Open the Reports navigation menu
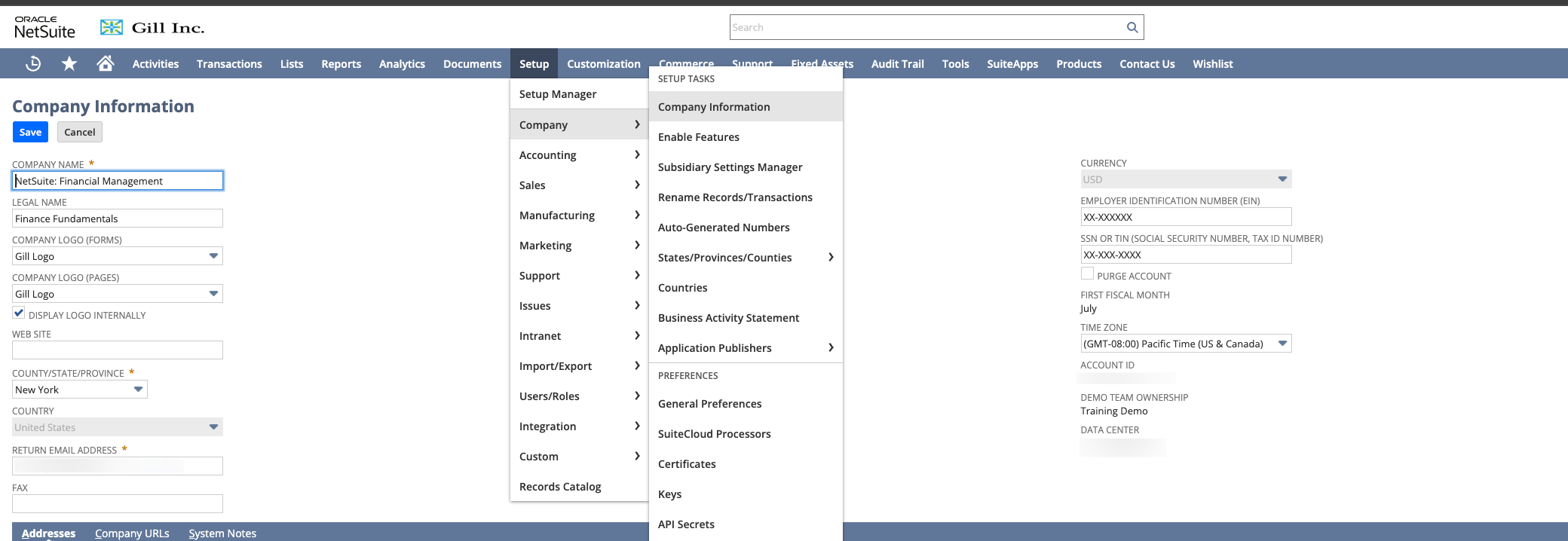Image resolution: width=1568 pixels, height=541 pixels. (341, 64)
